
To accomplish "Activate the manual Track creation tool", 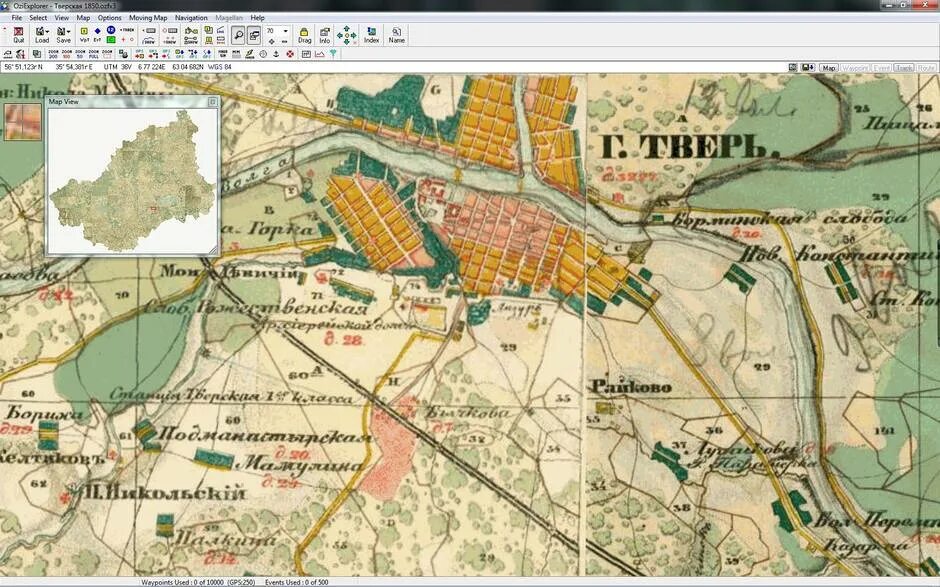I will coord(126,30).
